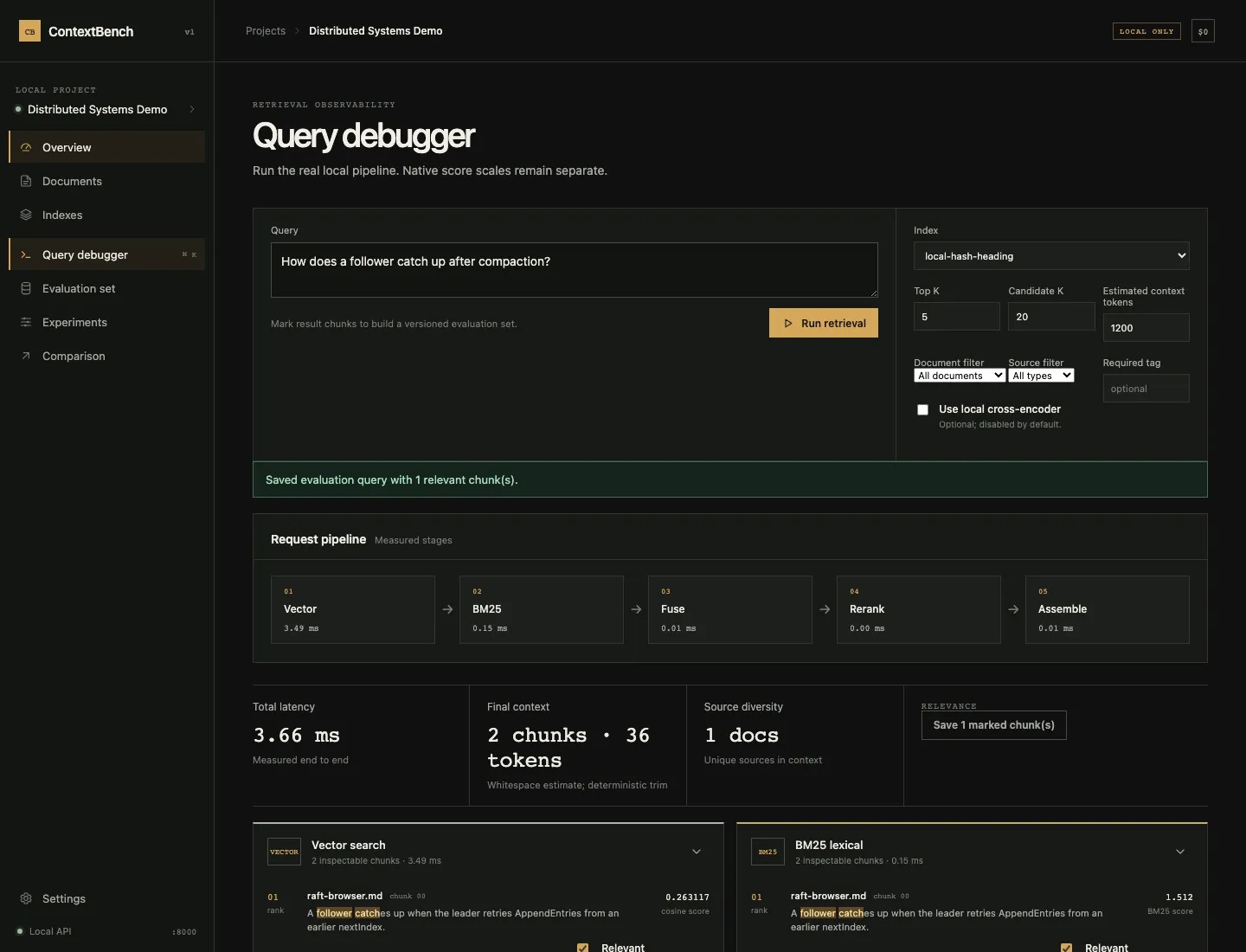This screenshot has width=1246, height=952.
Task: Open Settings in the sidebar
Action: point(106,898)
